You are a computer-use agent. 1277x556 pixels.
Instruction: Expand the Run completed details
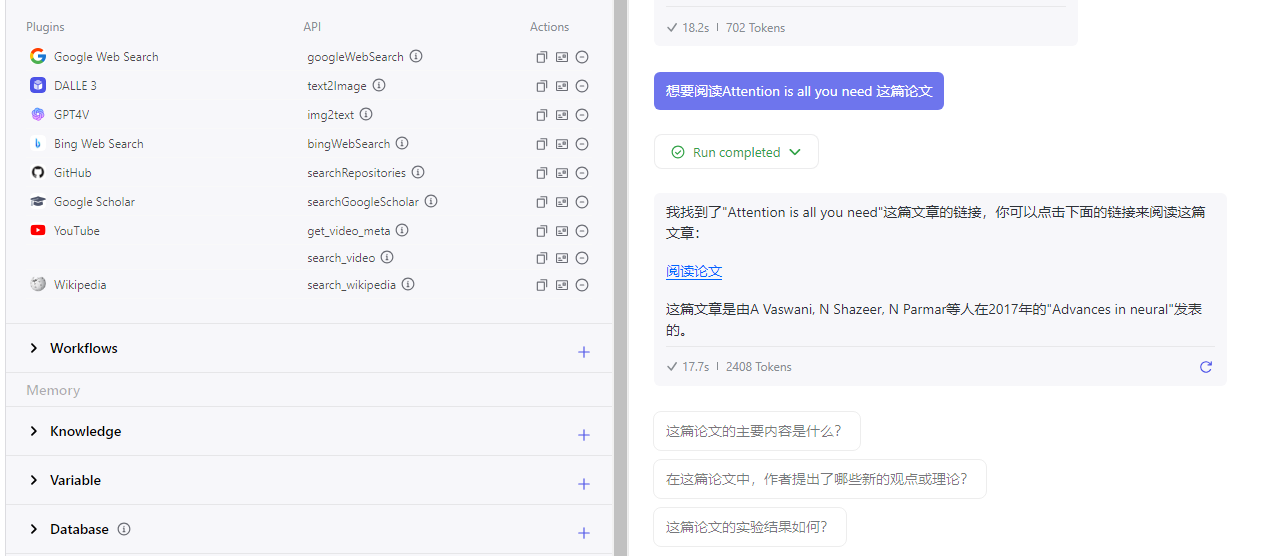pyautogui.click(x=736, y=152)
